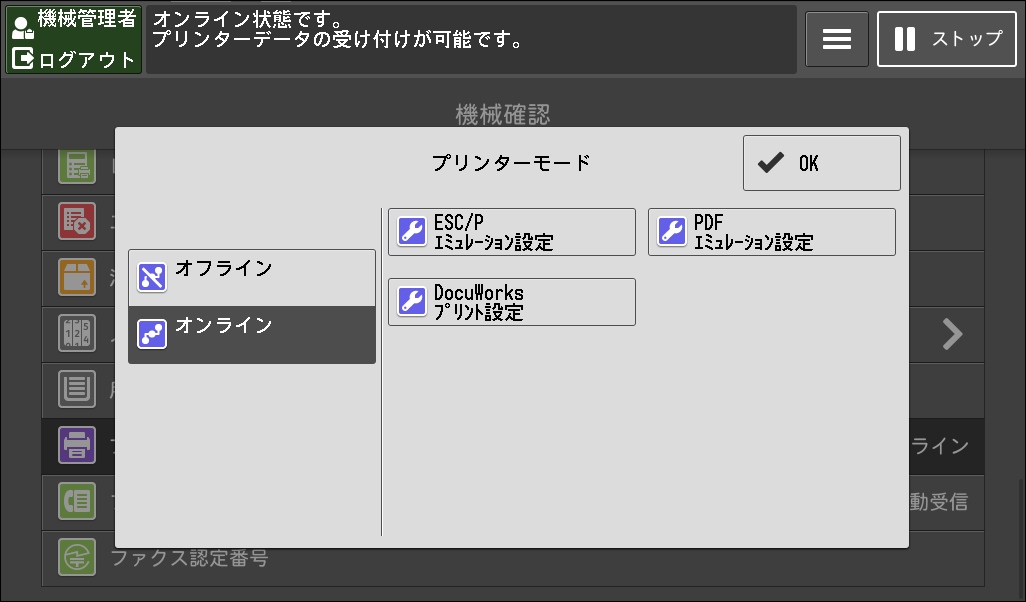The width and height of the screenshot is (1026, 602).
Task: Click the wrench icon for ESC/P settings
Action: [412, 232]
